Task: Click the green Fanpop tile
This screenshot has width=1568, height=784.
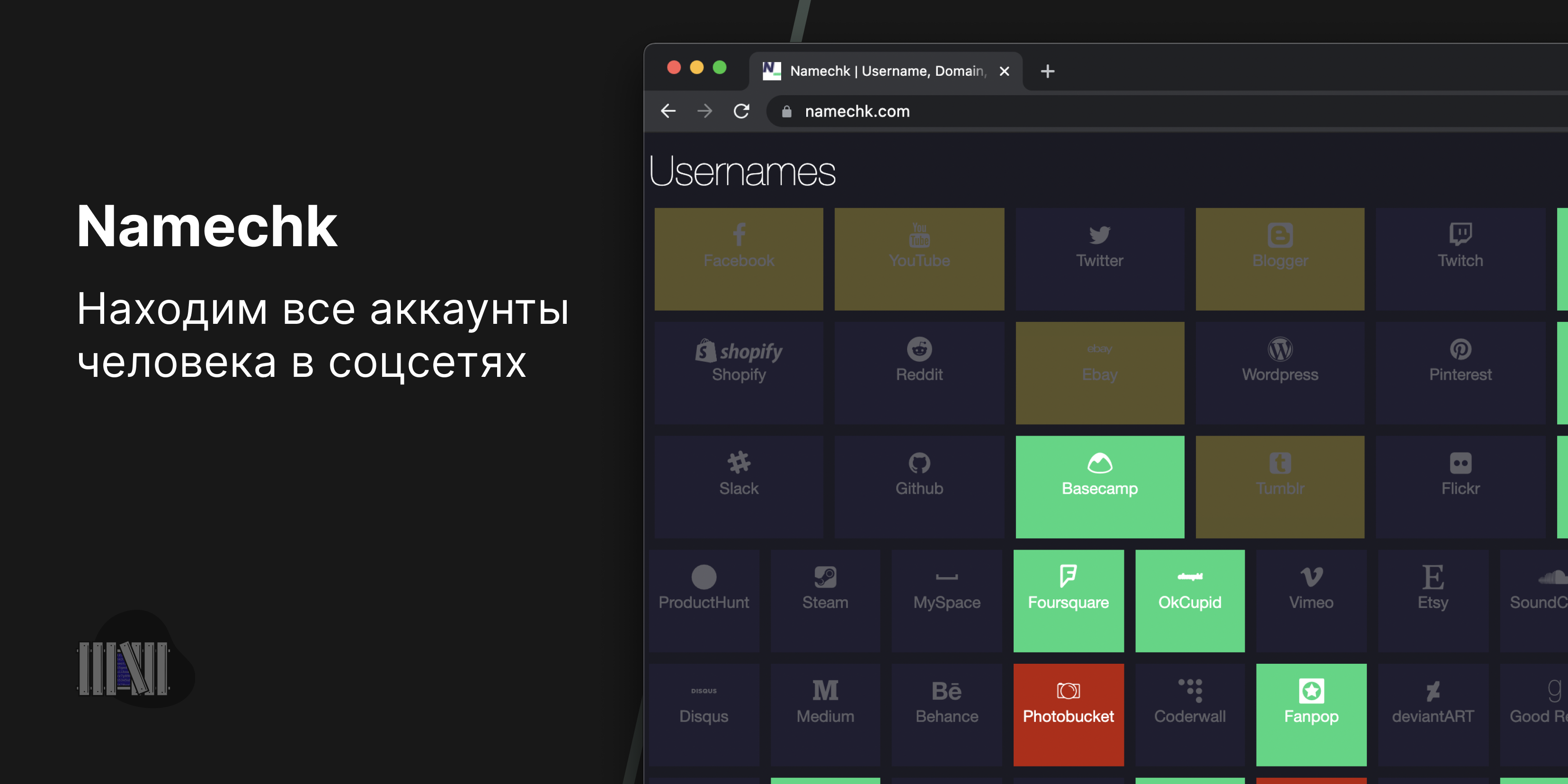Action: (x=1311, y=714)
